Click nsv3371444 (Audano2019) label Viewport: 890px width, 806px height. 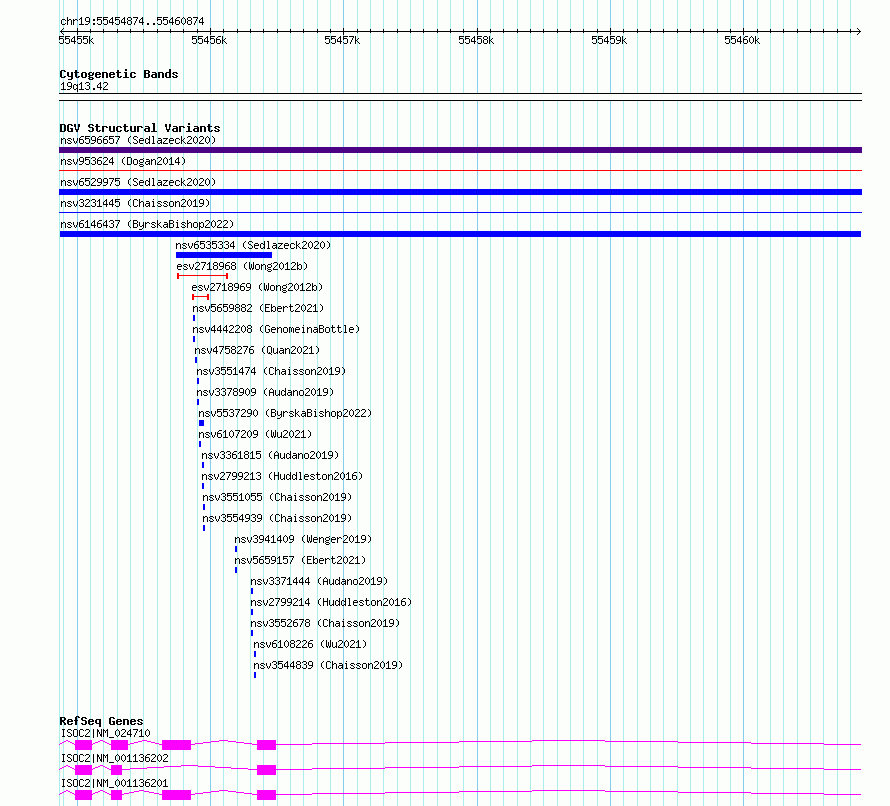(319, 581)
